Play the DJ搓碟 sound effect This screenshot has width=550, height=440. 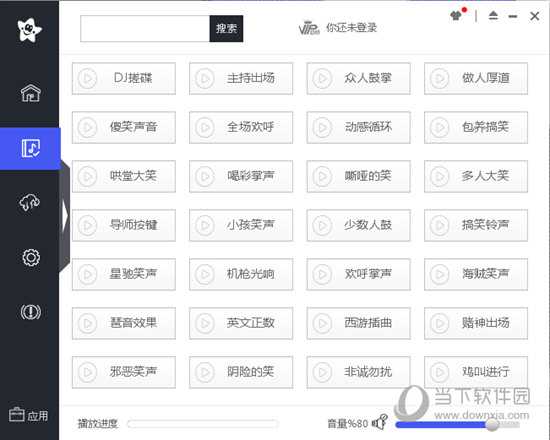[x=124, y=78]
